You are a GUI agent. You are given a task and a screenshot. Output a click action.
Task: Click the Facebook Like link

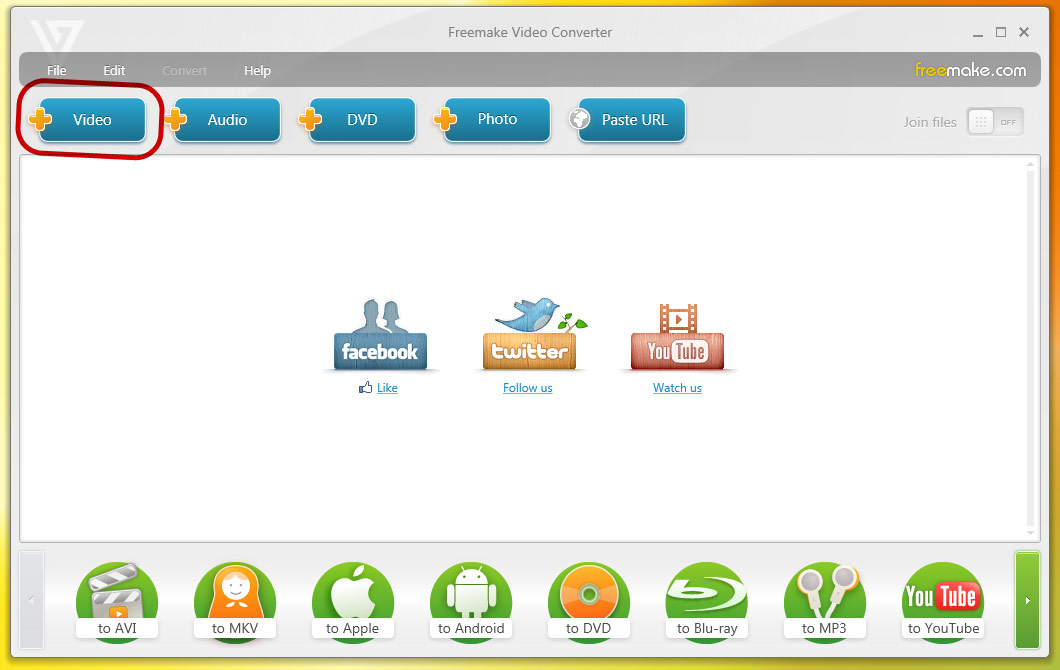[387, 388]
